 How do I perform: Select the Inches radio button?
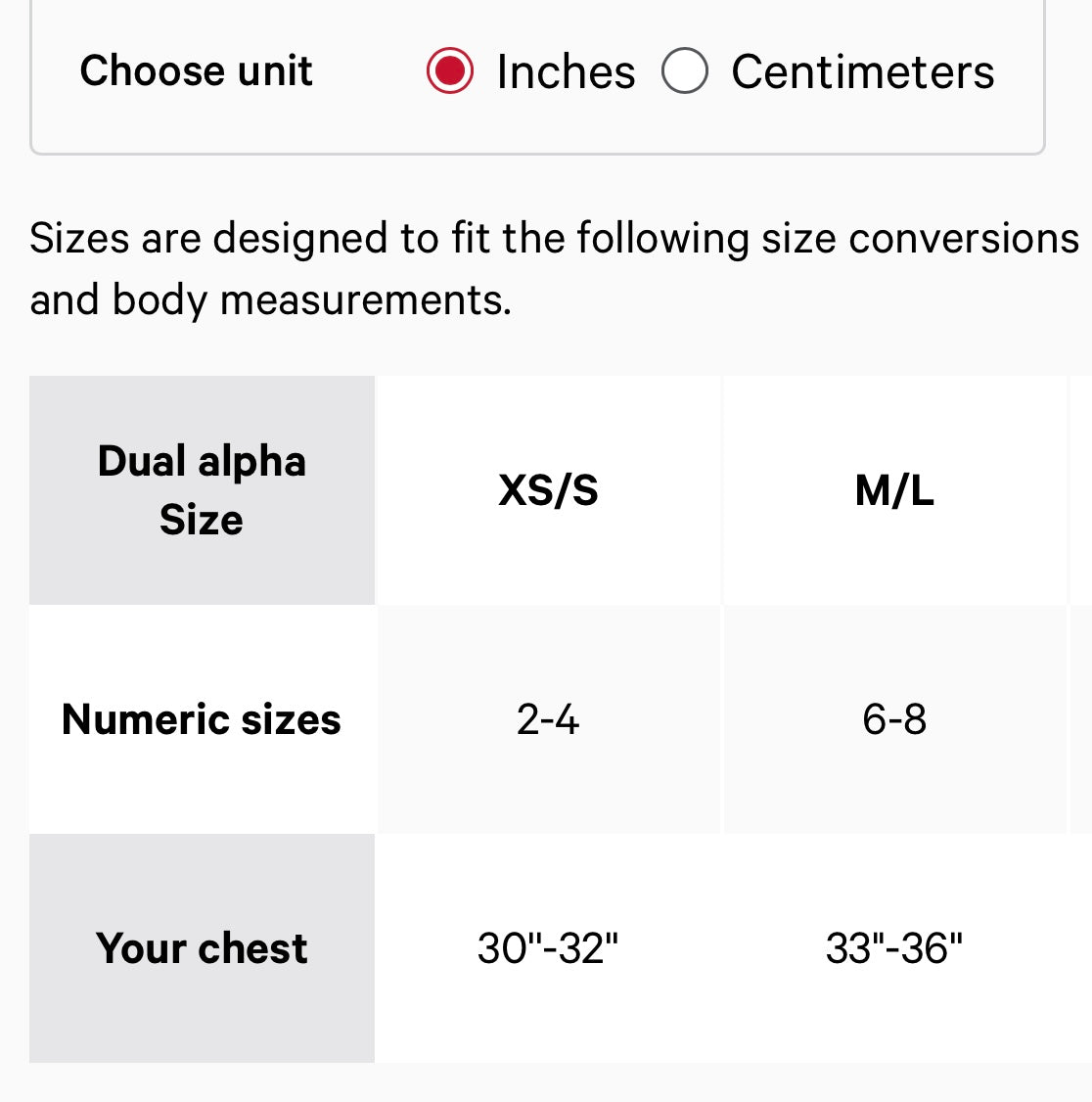tap(450, 71)
